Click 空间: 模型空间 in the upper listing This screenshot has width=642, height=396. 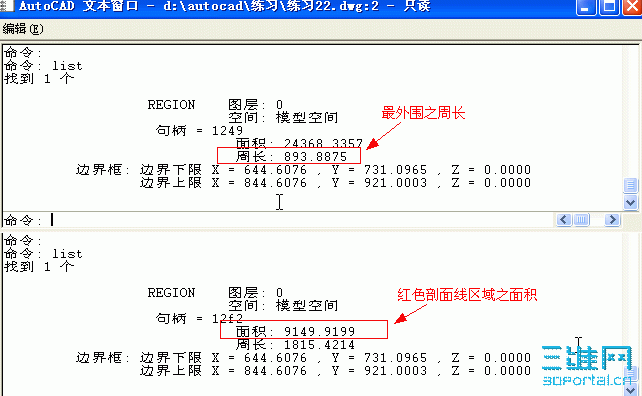click(283, 118)
